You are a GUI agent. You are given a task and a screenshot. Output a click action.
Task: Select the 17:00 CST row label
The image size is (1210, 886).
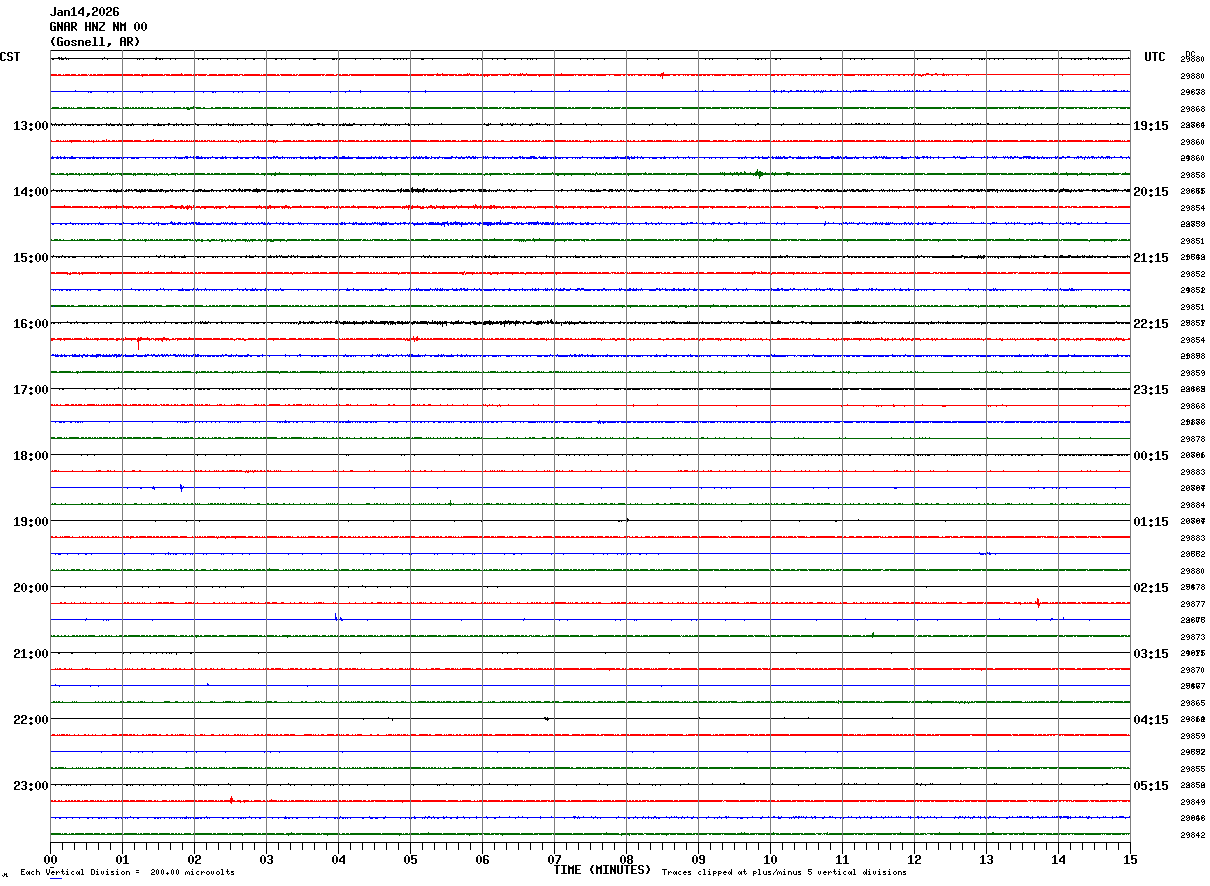[x=31, y=390]
